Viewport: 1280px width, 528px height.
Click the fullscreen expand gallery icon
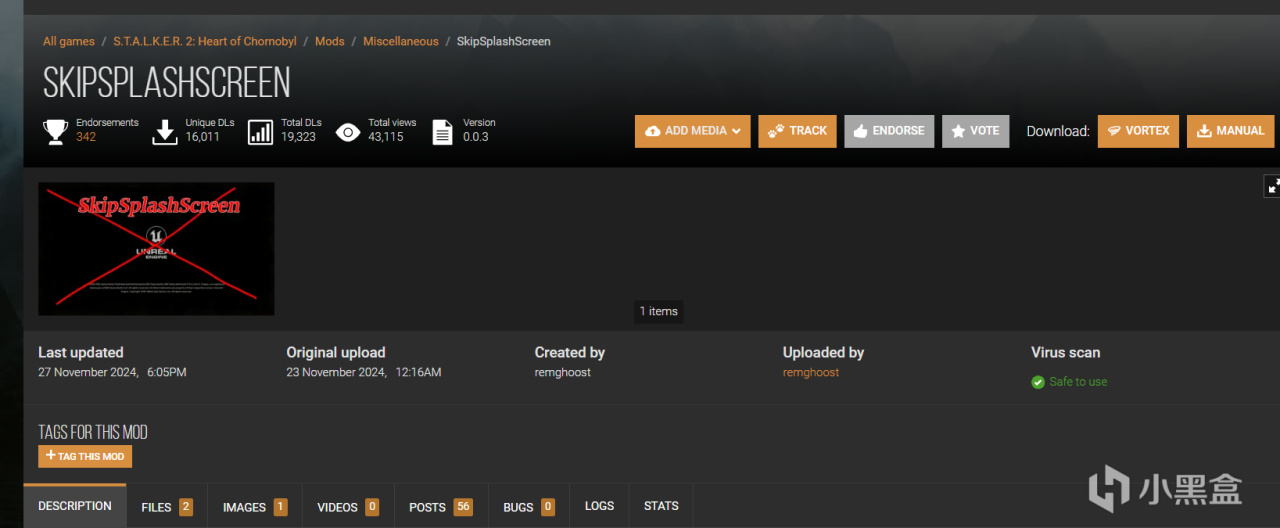(1273, 185)
